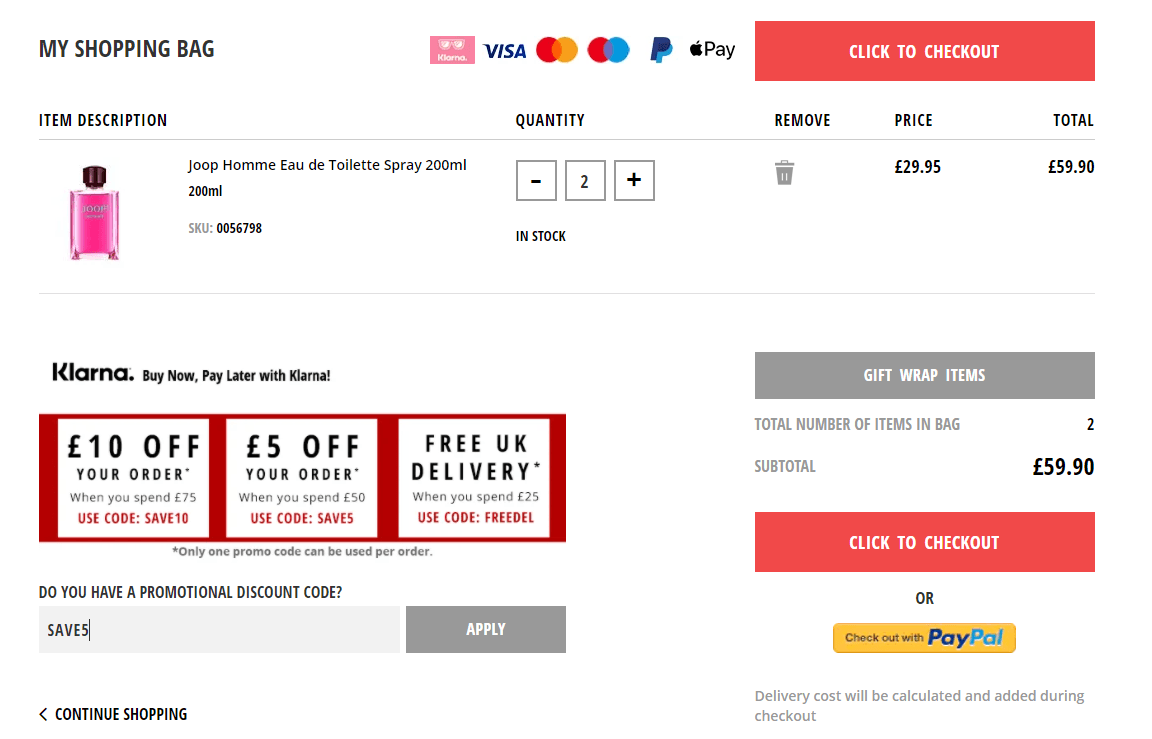Select the Apple Pay payment icon

click(711, 49)
